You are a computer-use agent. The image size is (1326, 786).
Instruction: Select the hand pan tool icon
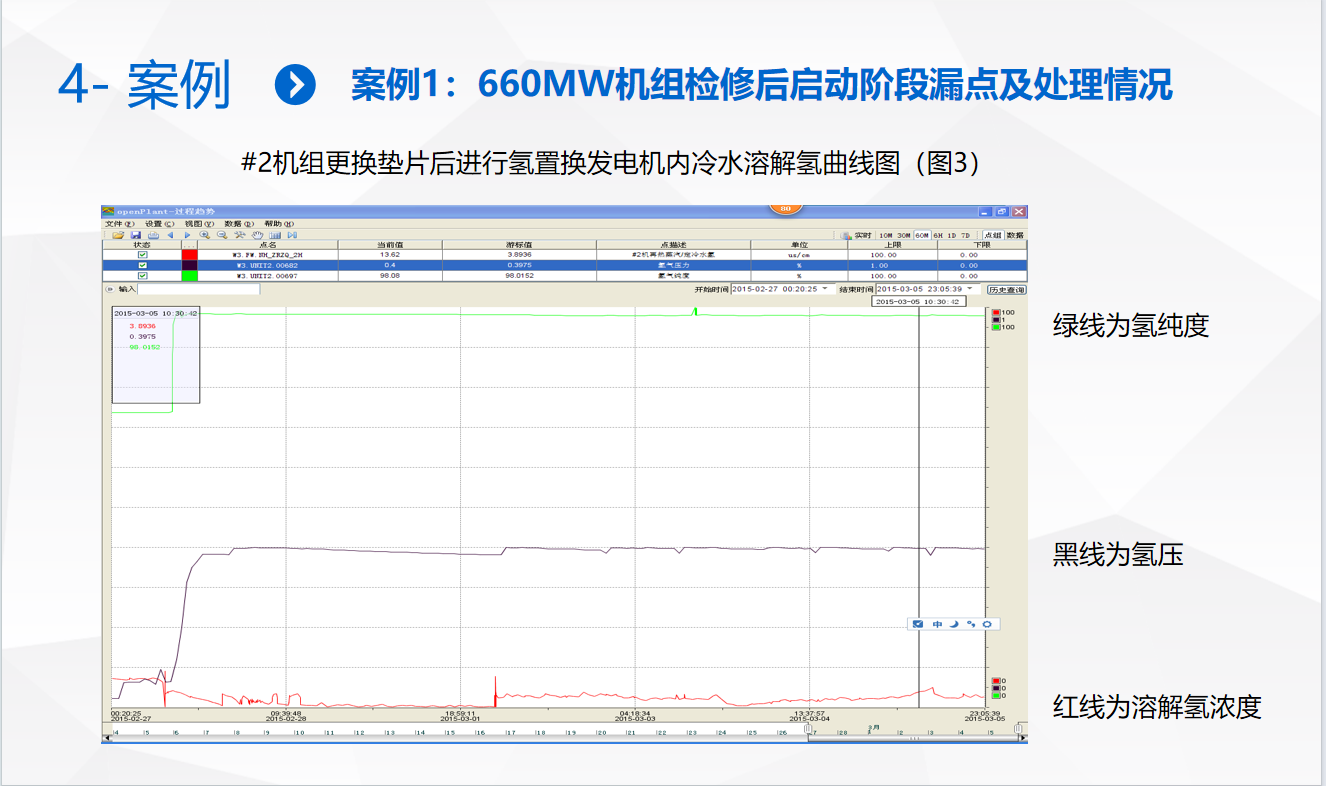point(257,235)
